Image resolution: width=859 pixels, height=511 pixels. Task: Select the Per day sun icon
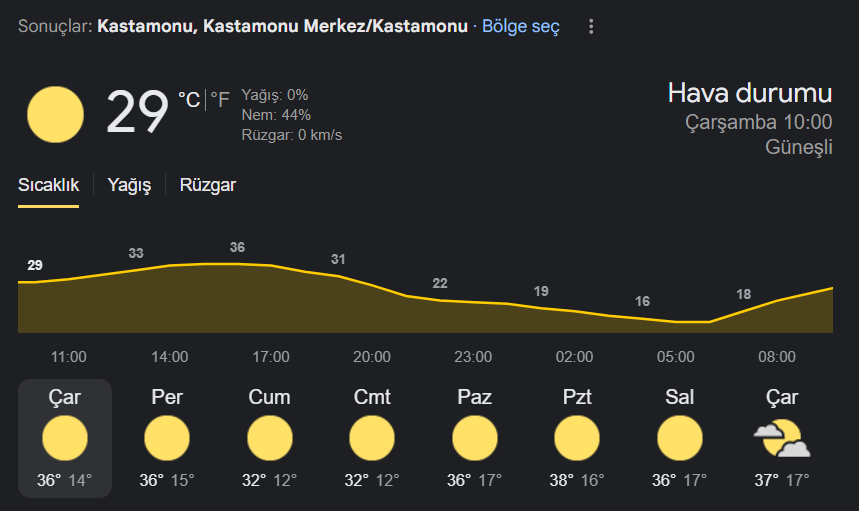coord(167,438)
